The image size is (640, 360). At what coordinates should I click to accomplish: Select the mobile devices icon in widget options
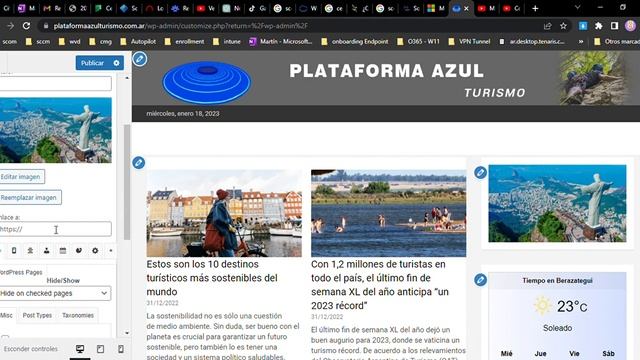pos(14,251)
